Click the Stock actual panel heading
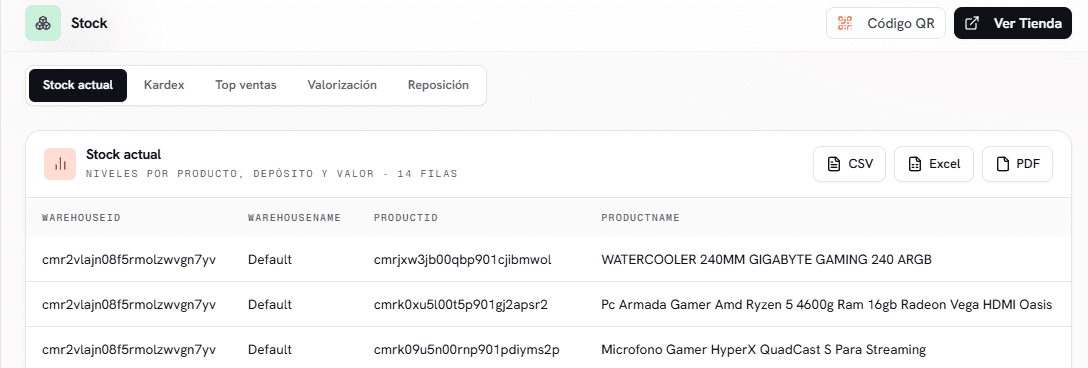Image resolution: width=1088 pixels, height=368 pixels. pyautogui.click(x=124, y=154)
